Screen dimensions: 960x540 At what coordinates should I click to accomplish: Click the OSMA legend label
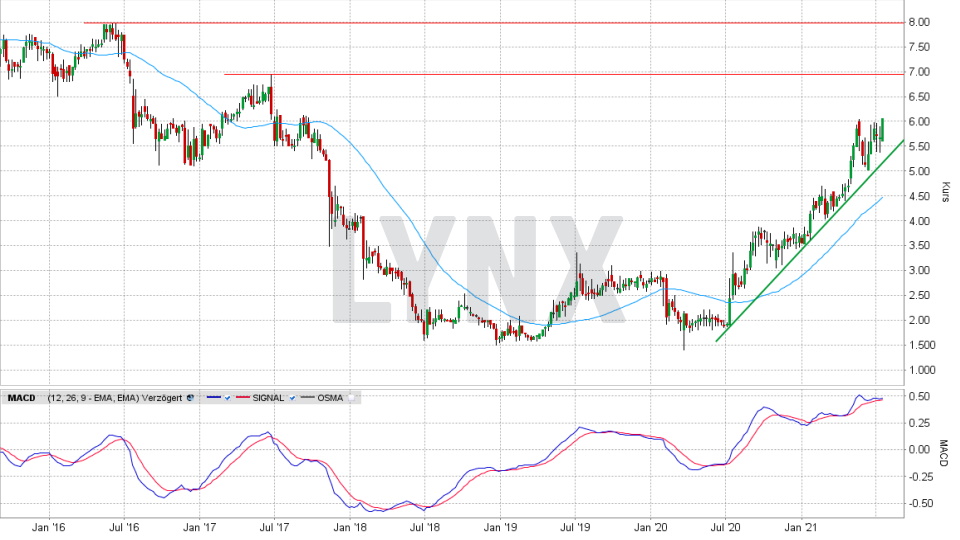coord(330,398)
